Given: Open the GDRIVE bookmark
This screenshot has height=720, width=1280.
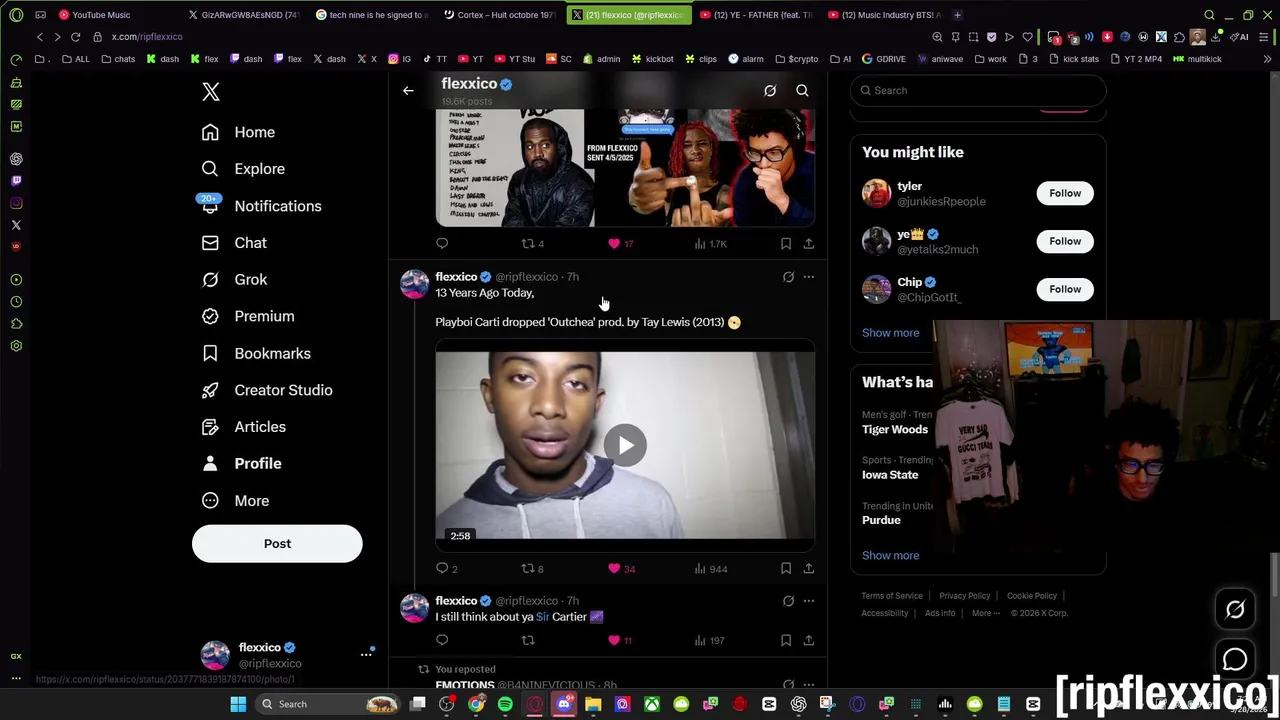Looking at the screenshot, I should 883,59.
